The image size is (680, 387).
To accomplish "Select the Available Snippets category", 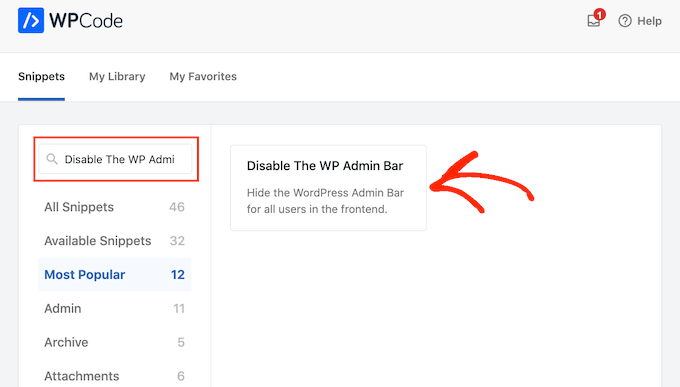I will coord(114,241).
